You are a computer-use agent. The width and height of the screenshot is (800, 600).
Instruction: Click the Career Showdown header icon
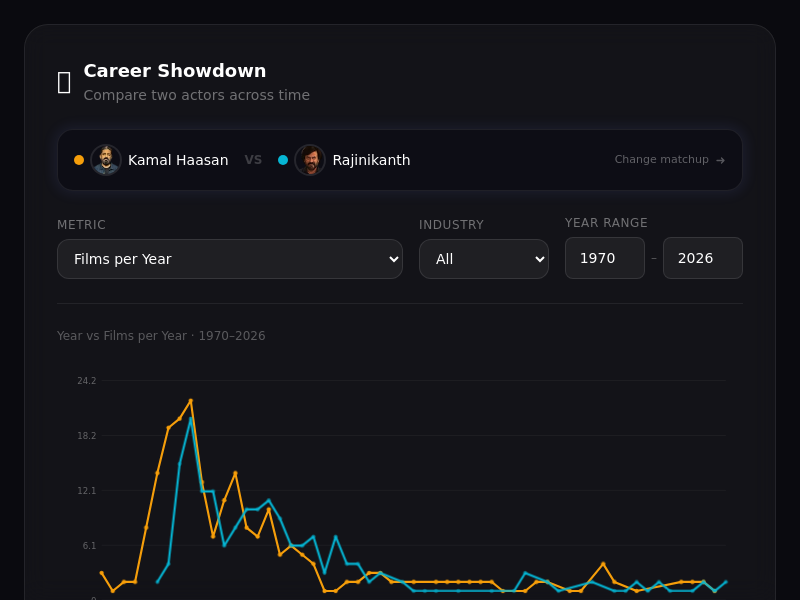[x=64, y=82]
